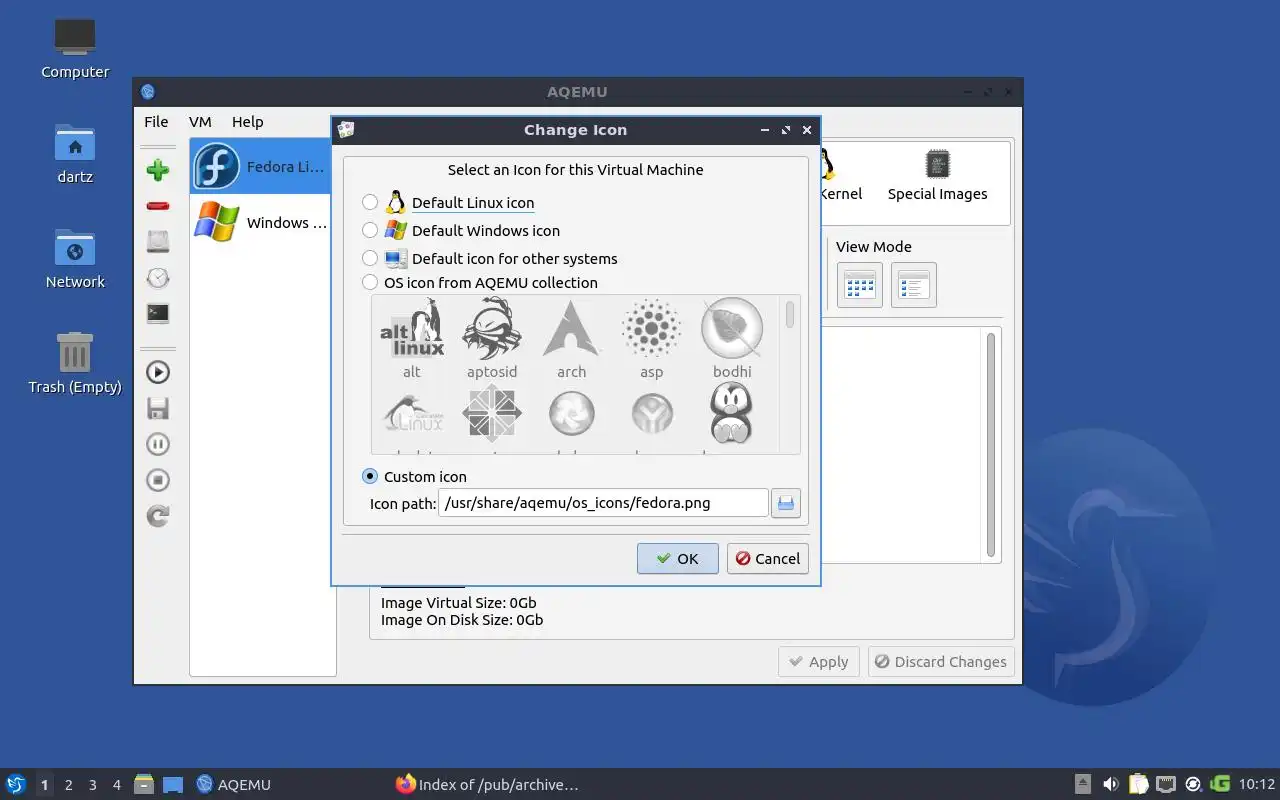The width and height of the screenshot is (1280, 800).
Task: Click Apply in AQEMU main window
Action: point(818,662)
